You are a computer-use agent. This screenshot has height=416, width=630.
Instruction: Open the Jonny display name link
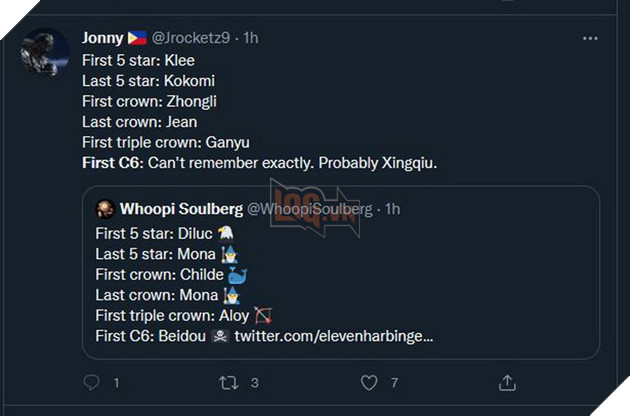tap(102, 38)
